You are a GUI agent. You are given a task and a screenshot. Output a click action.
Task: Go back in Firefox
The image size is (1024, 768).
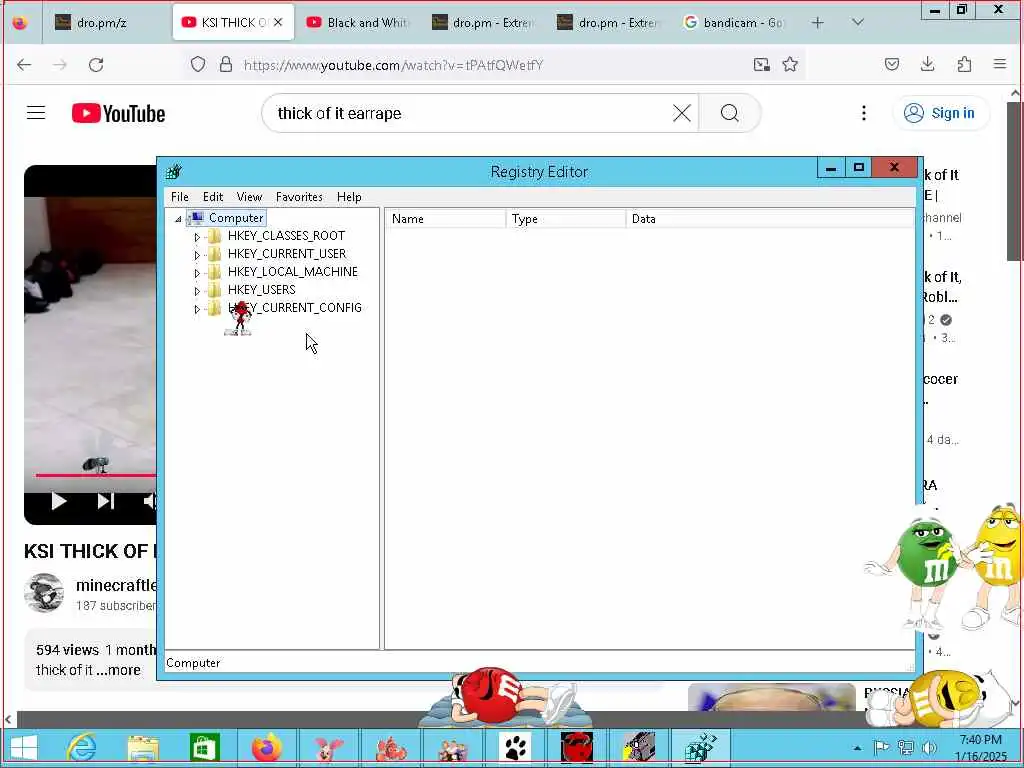[x=24, y=65]
